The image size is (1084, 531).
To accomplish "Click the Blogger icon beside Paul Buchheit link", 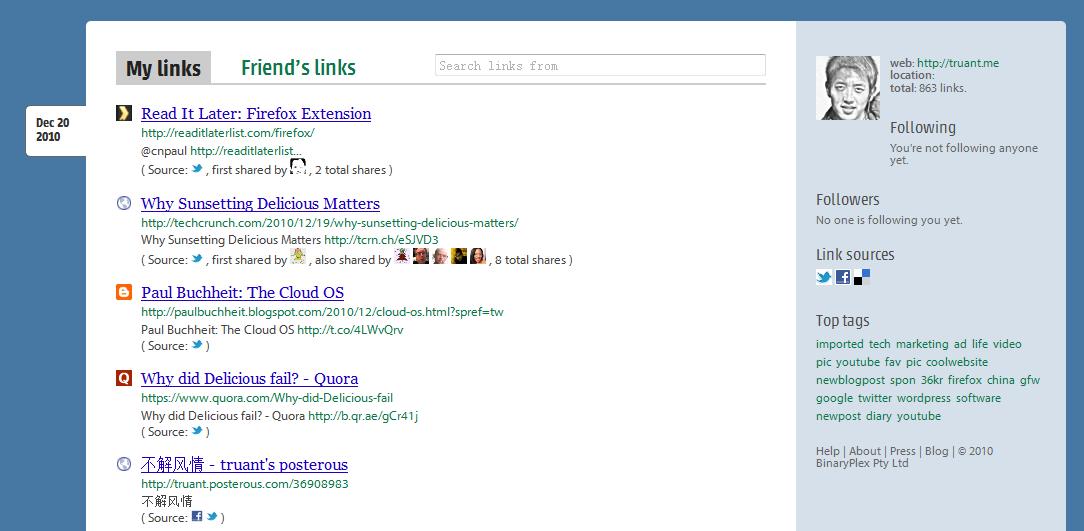I will tap(124, 292).
